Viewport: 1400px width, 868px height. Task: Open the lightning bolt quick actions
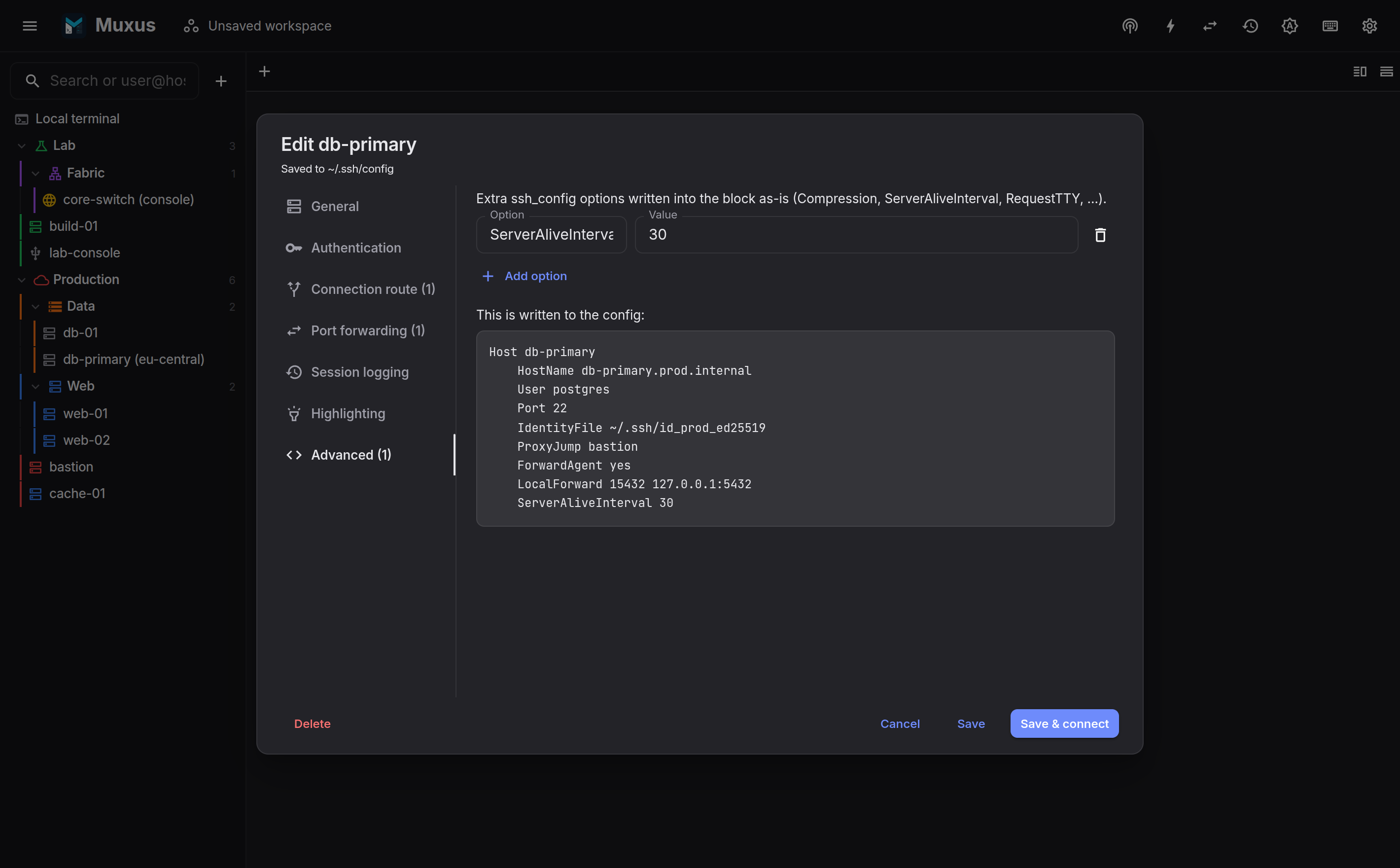(x=1170, y=26)
